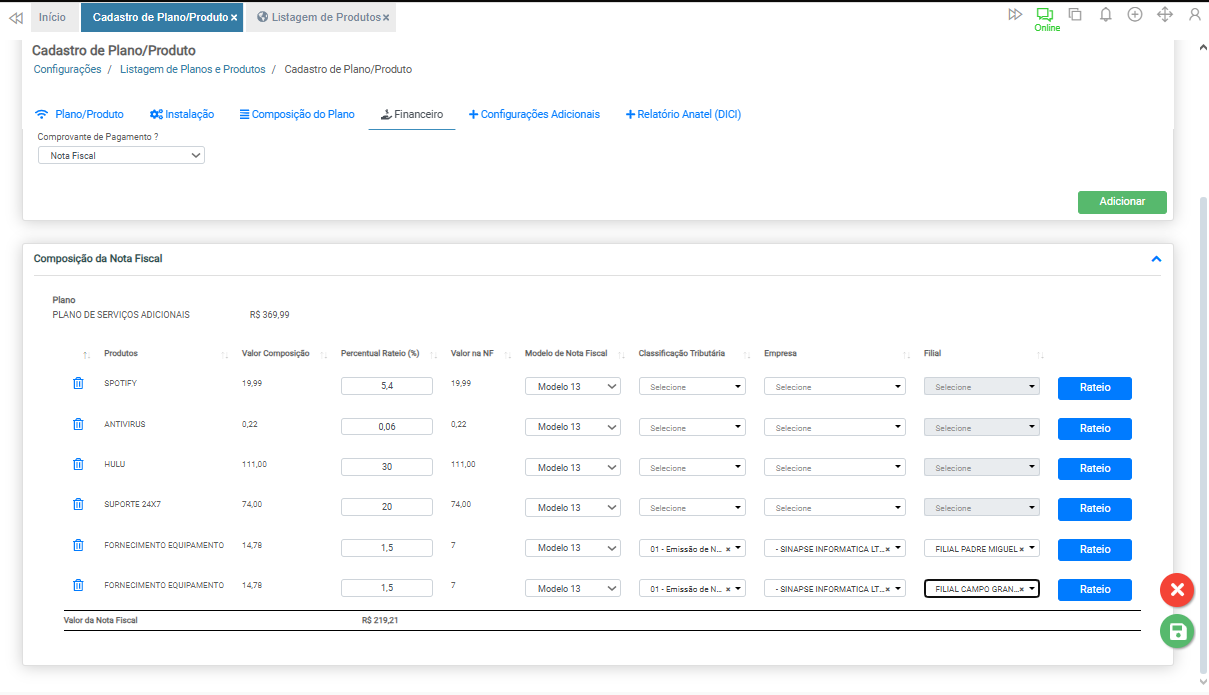1209x695 pixels.
Task: Open Modelo de Nota Fiscal dropdown for SPOTIFY
Action: click(572, 387)
